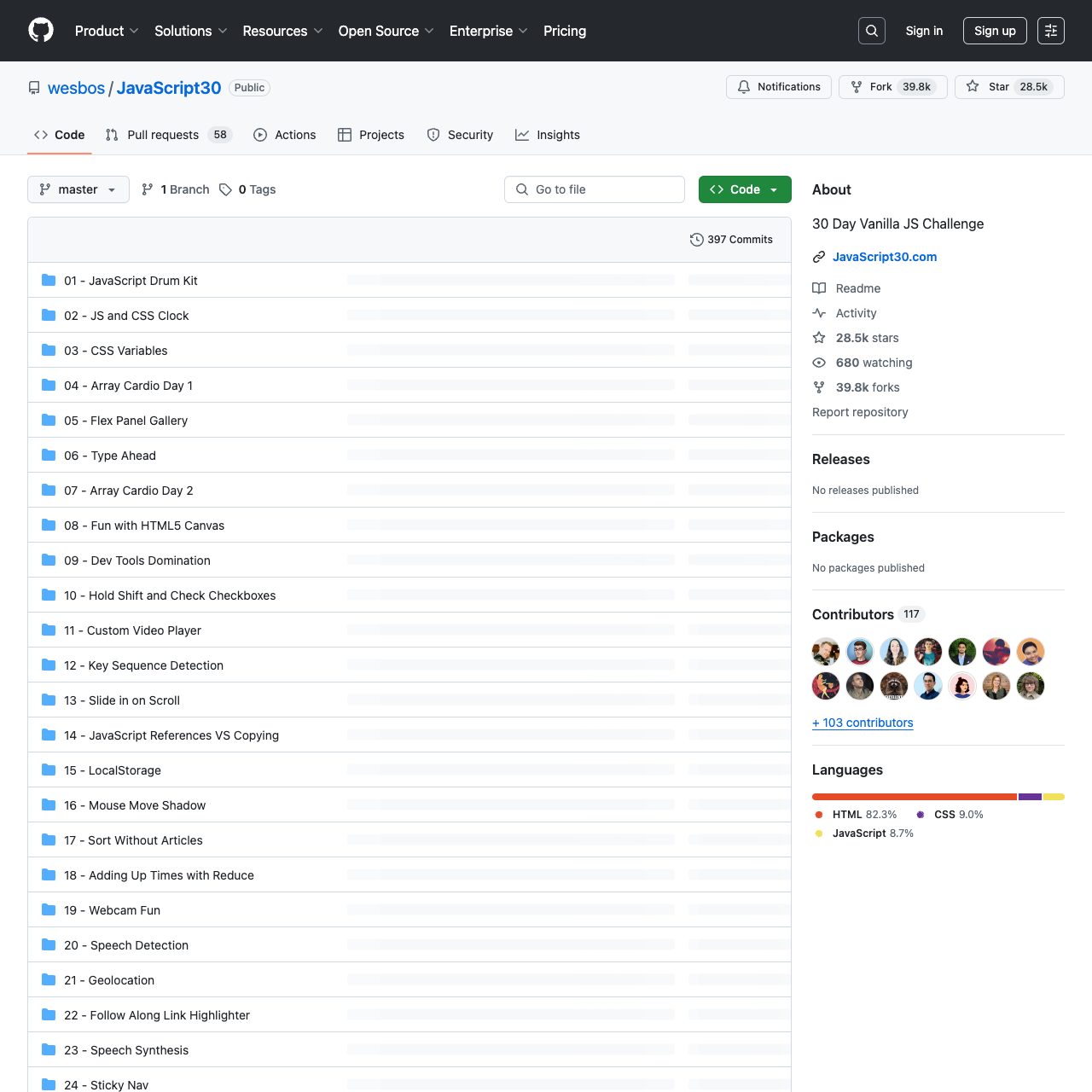
Task: Switch to the Projects tab
Action: (371, 135)
